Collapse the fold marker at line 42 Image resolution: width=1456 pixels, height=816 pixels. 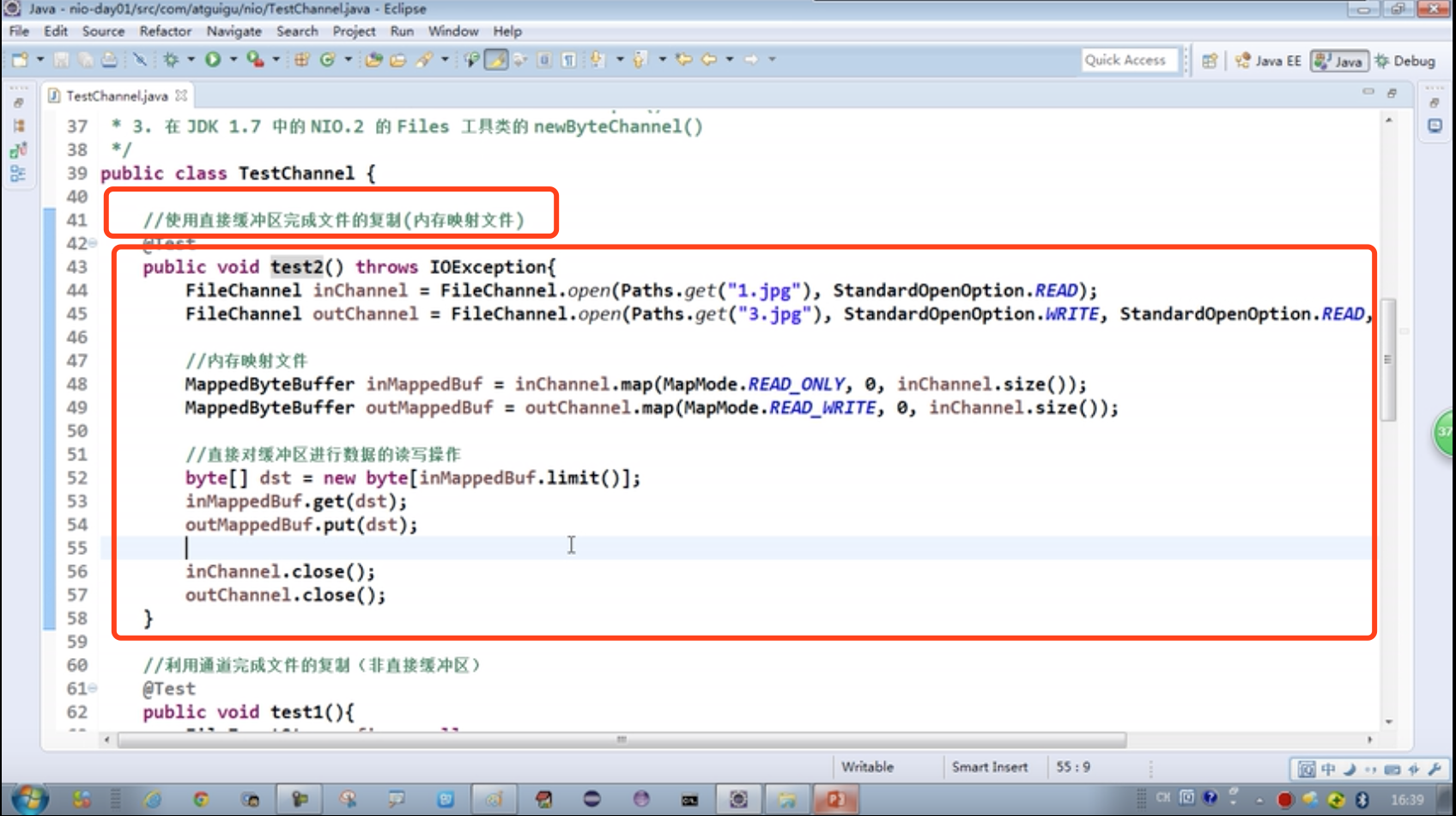pos(93,244)
